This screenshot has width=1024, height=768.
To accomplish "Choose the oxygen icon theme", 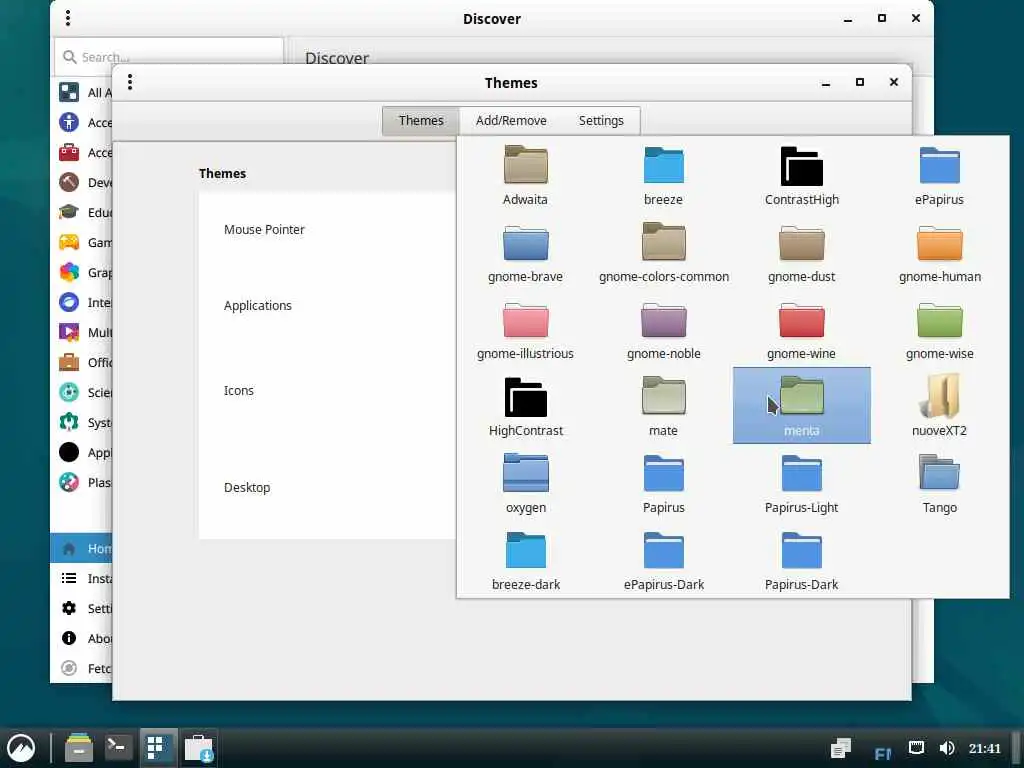I will click(525, 483).
